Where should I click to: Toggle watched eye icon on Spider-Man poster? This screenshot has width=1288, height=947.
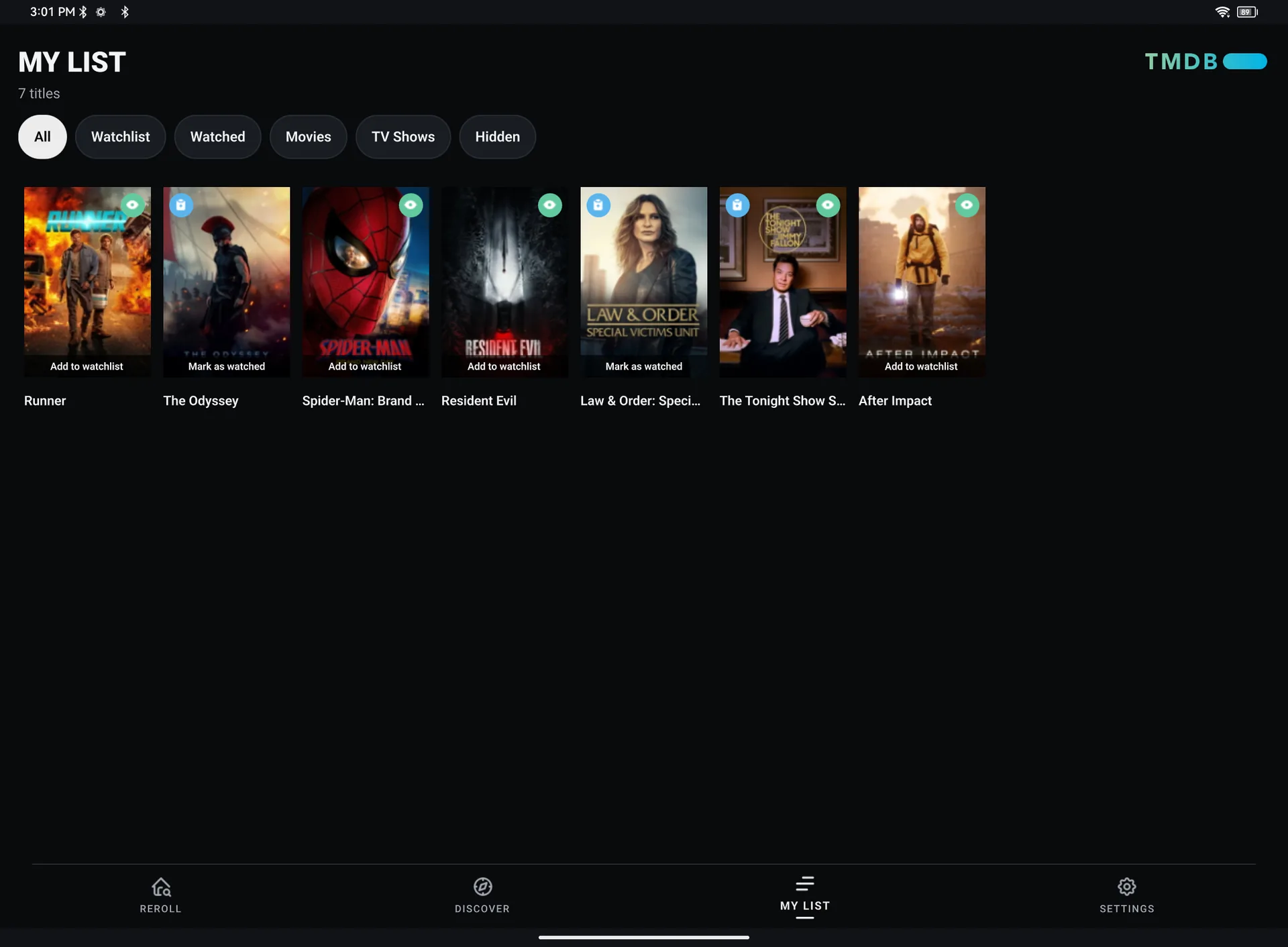[x=411, y=205]
